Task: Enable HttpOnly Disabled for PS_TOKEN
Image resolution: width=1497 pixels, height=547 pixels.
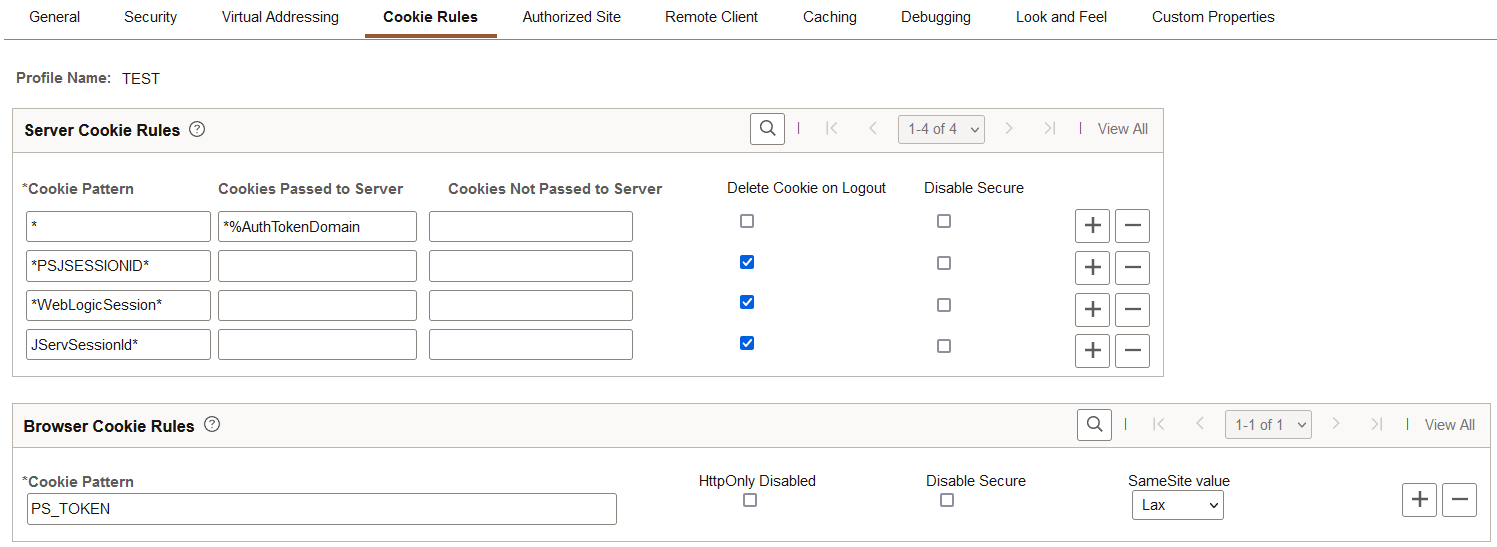Action: click(x=750, y=500)
